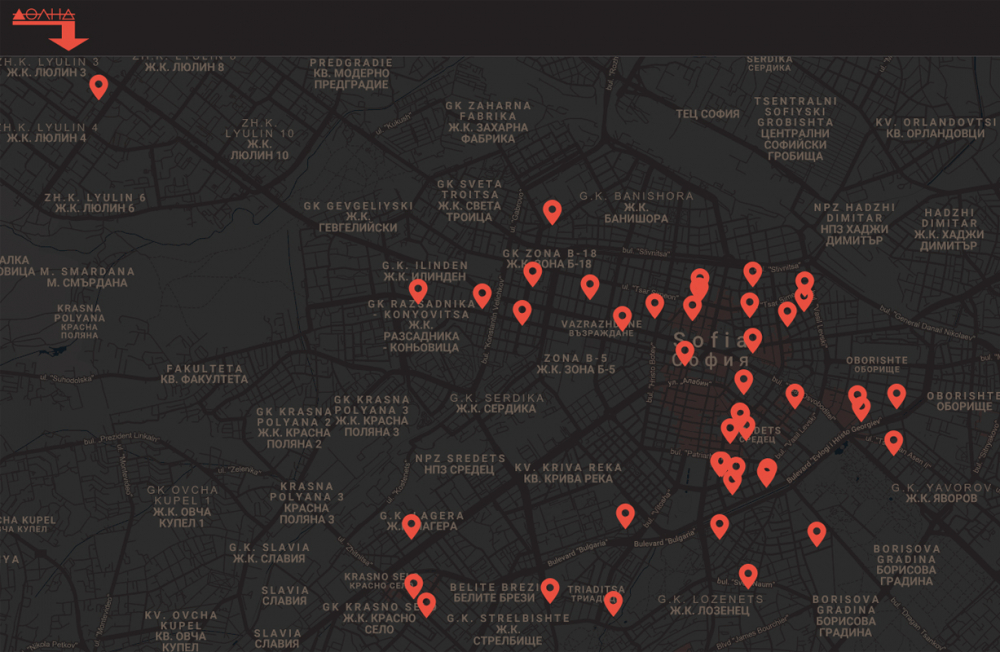Open the pin left of Banishora label
The image size is (1000, 652).
coord(552,212)
